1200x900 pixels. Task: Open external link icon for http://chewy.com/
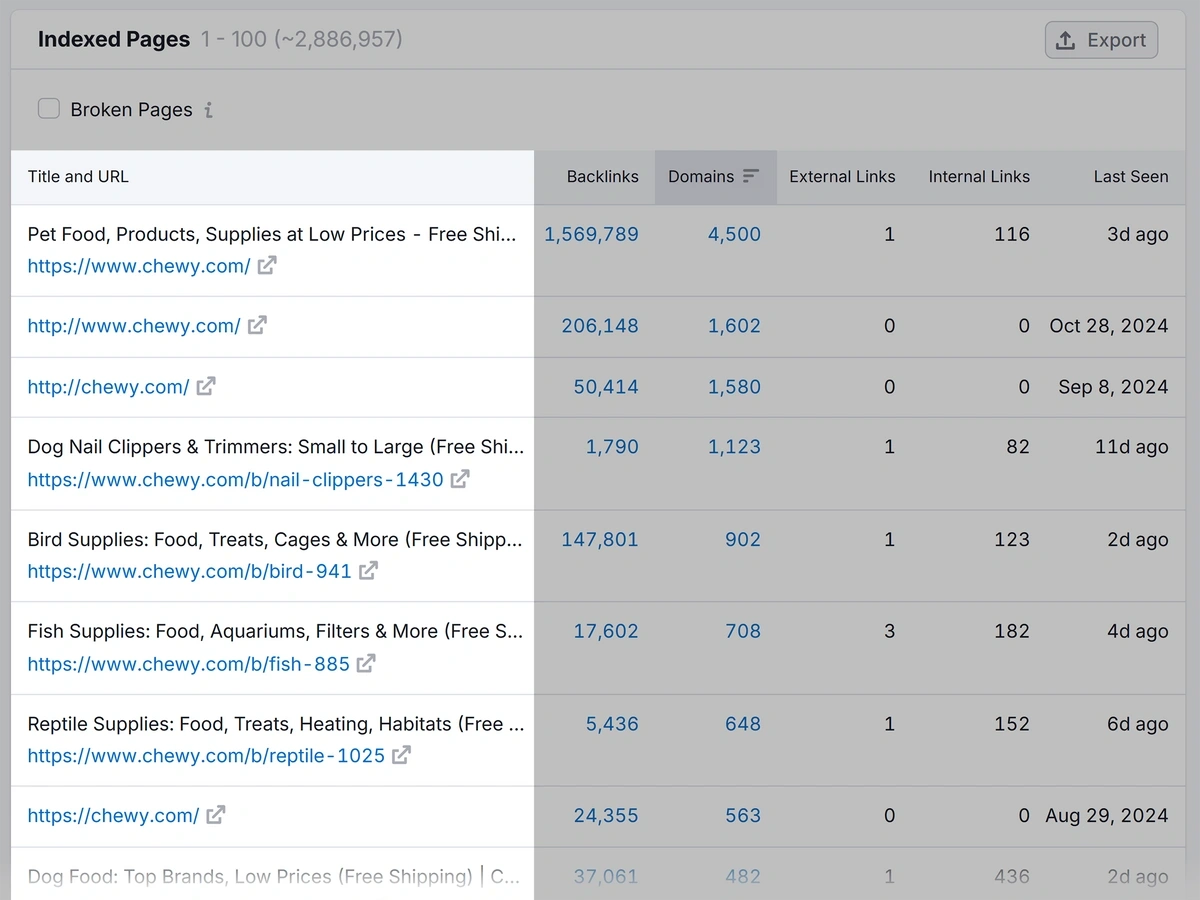point(206,386)
